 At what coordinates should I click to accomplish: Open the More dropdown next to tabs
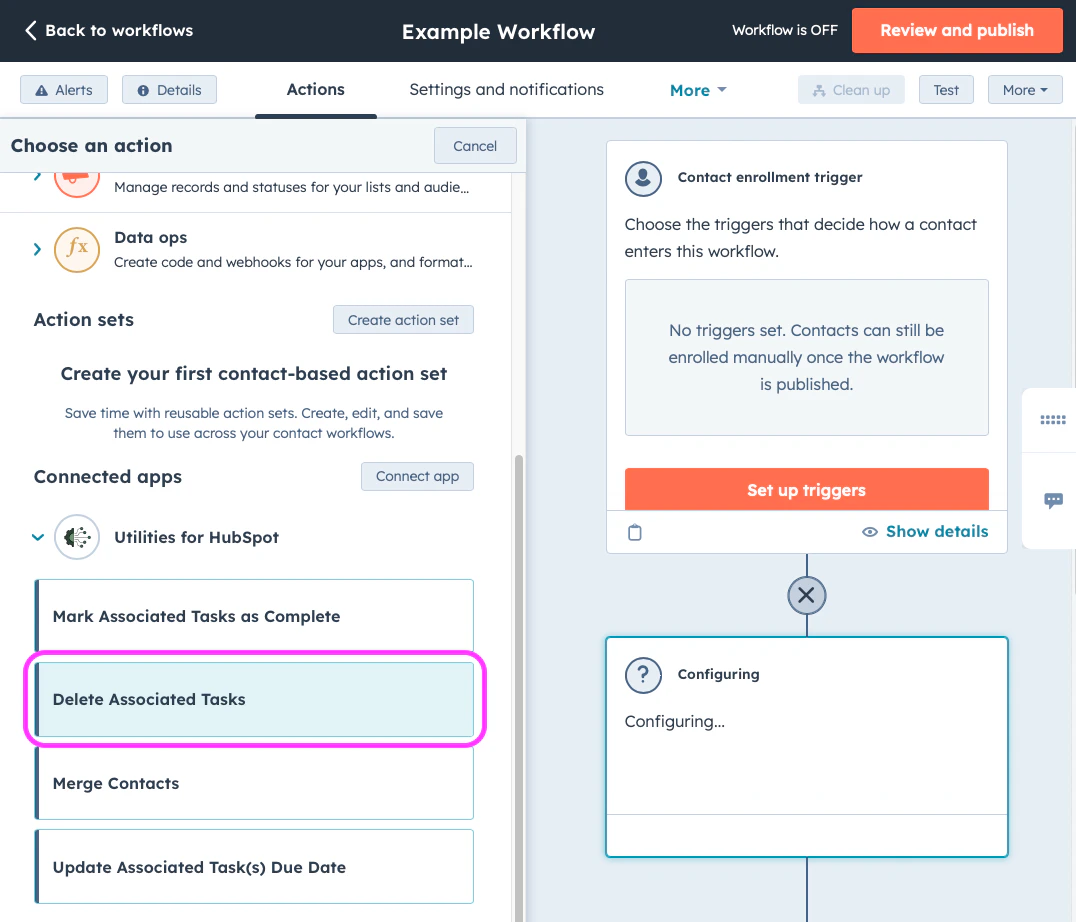tap(698, 90)
